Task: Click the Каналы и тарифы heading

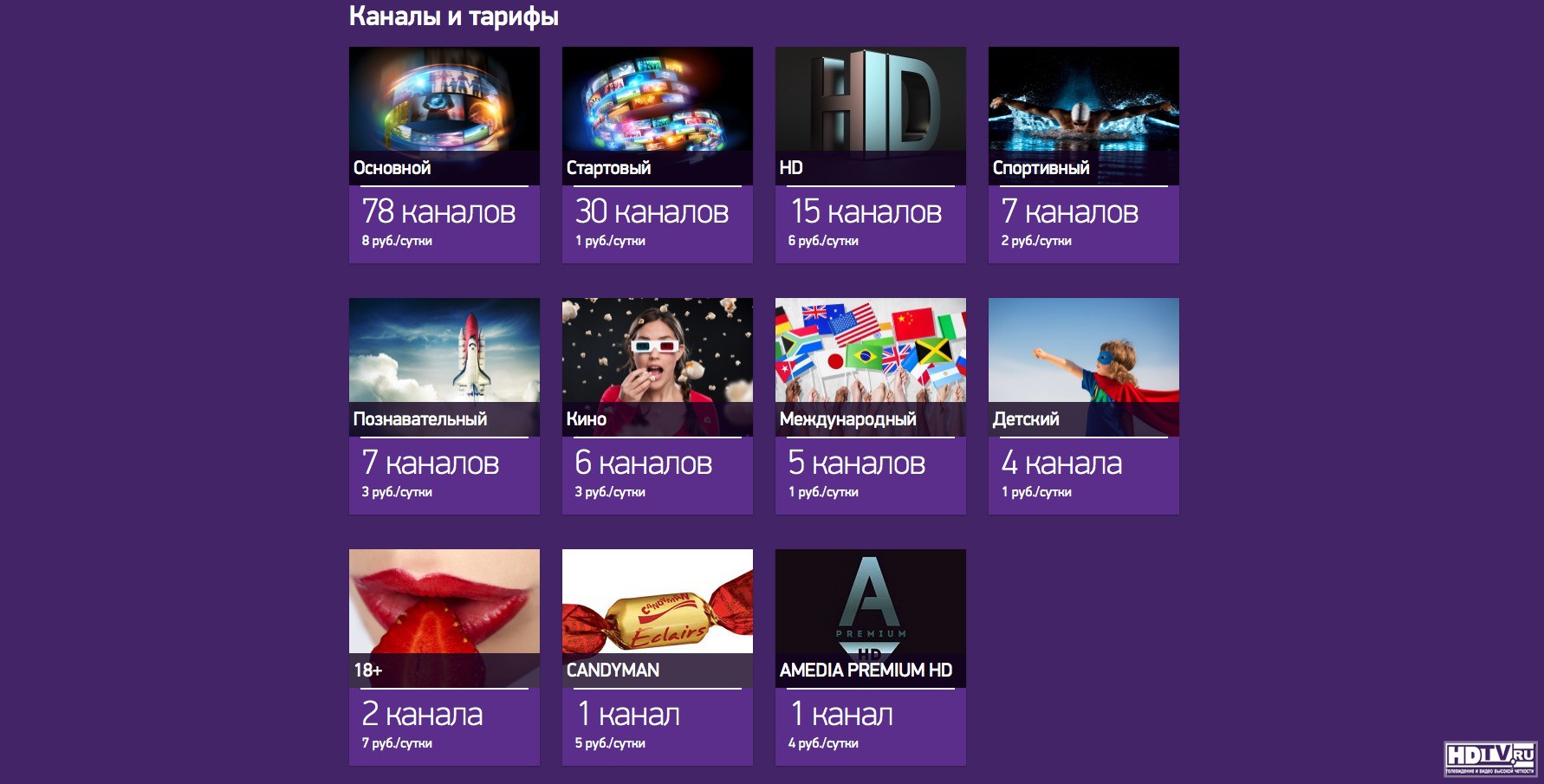Action: coord(454,16)
